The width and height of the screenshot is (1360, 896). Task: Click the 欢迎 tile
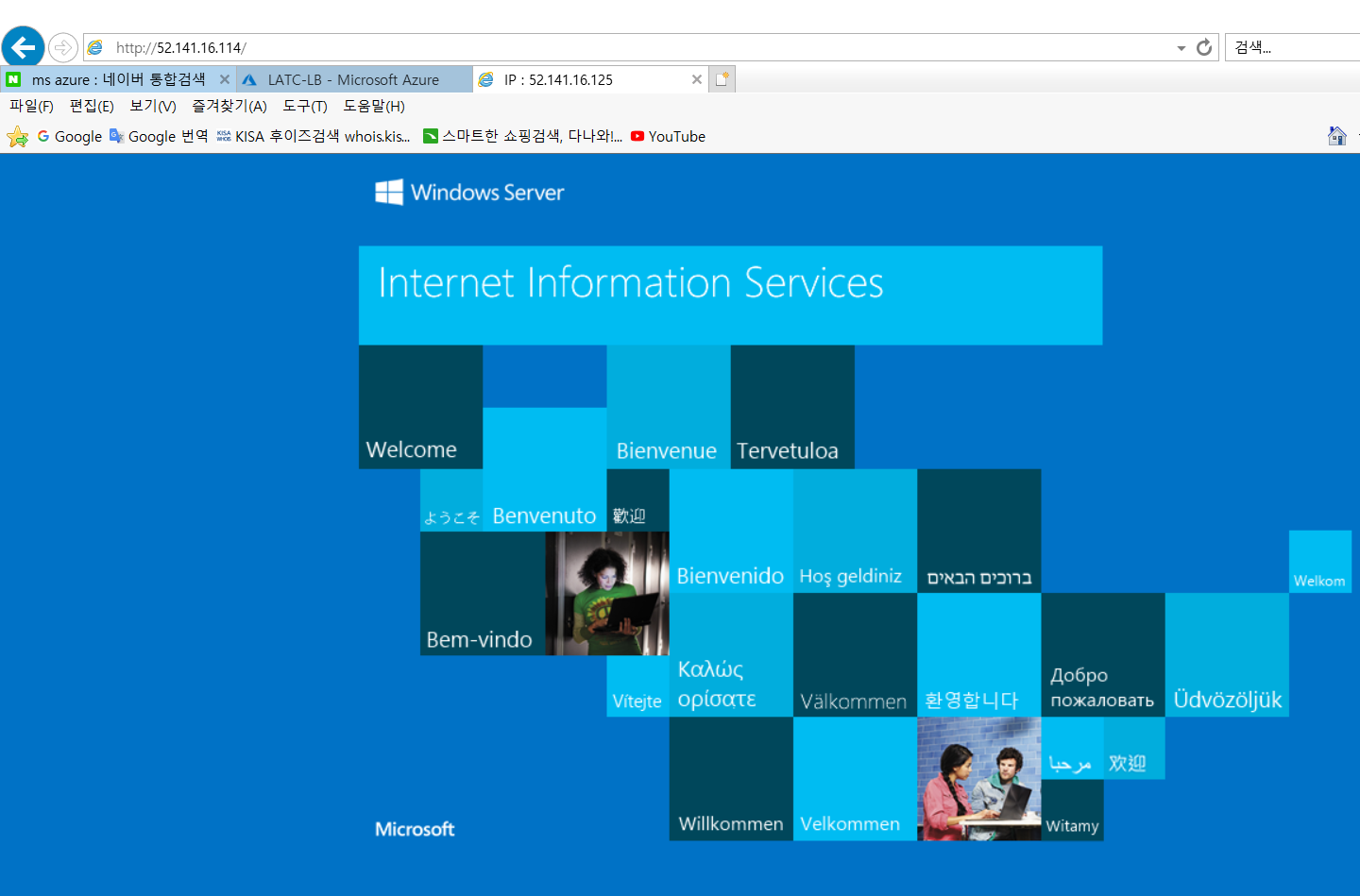point(1133,748)
